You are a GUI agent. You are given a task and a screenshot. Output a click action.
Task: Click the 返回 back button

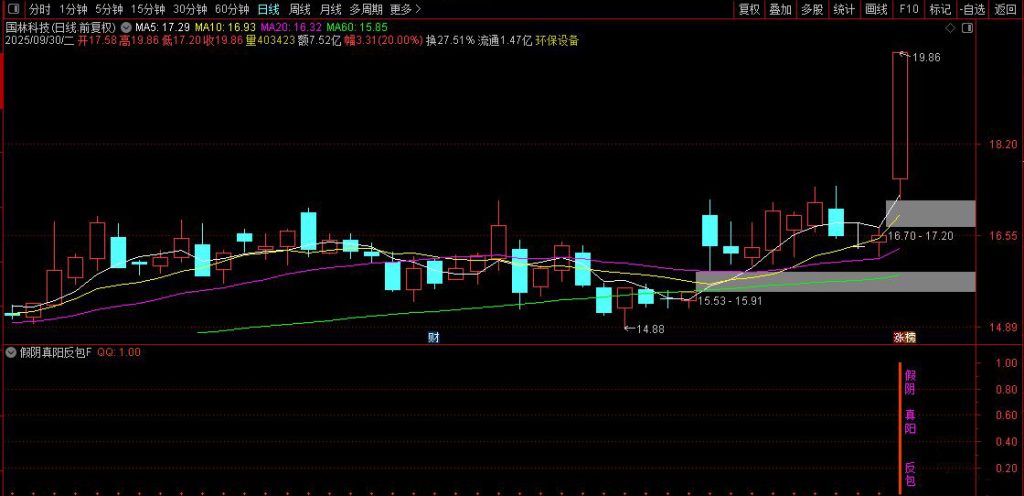tap(1006, 9)
